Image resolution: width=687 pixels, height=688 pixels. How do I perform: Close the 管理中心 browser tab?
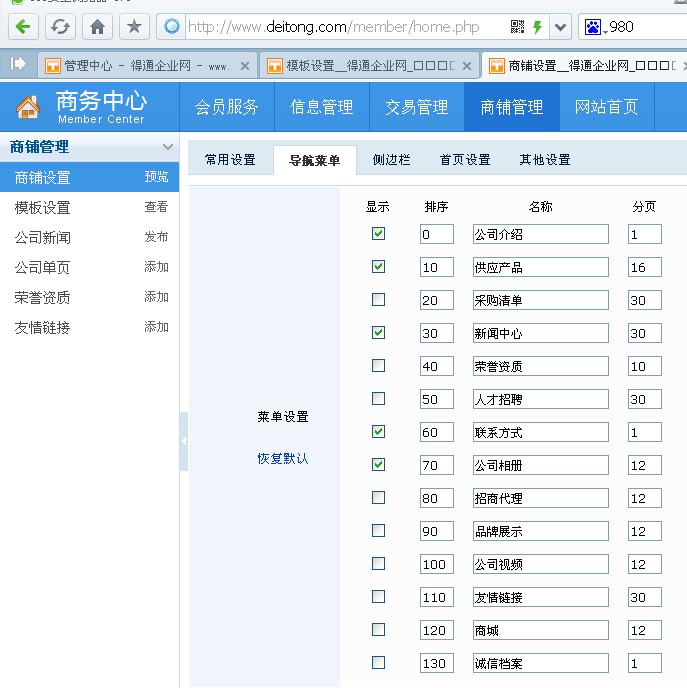tap(245, 66)
